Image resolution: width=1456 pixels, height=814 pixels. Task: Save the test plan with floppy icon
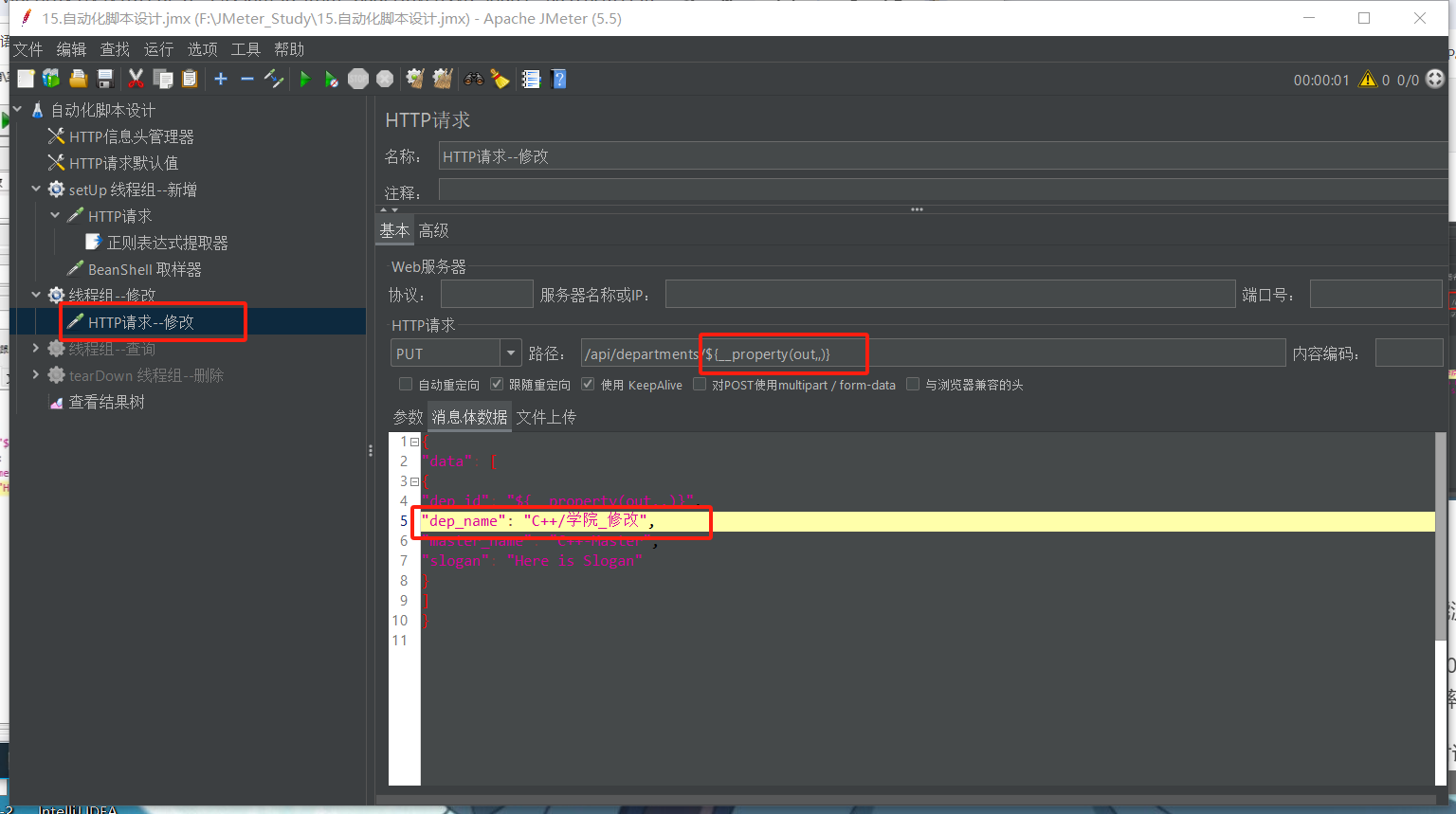point(105,79)
